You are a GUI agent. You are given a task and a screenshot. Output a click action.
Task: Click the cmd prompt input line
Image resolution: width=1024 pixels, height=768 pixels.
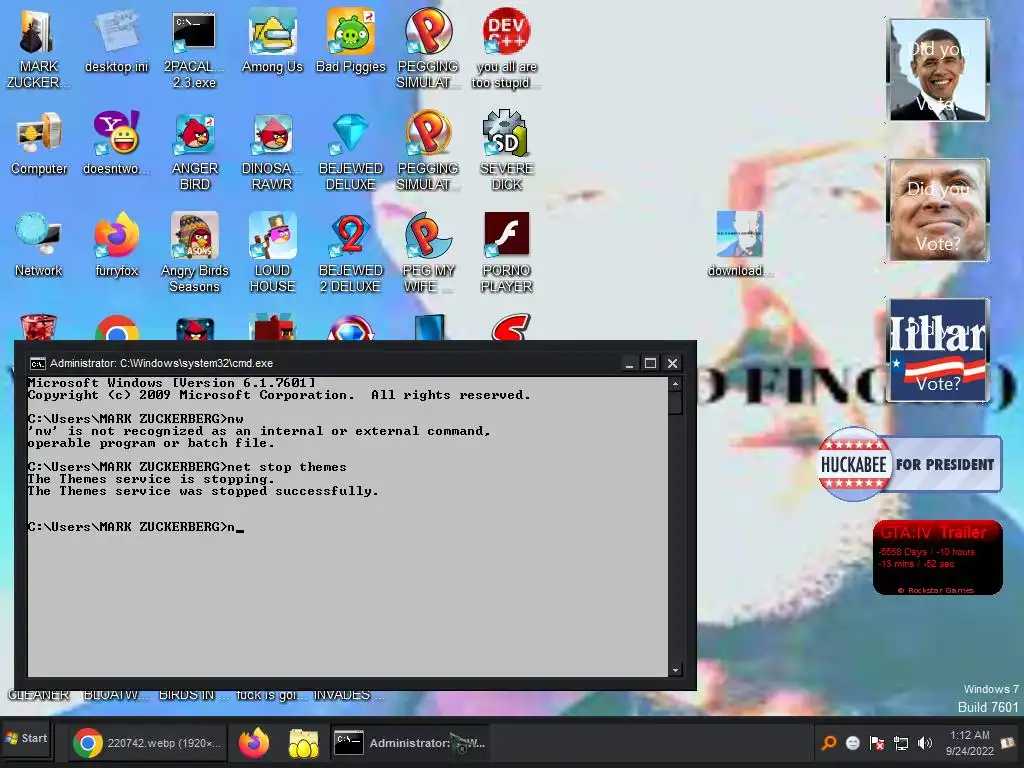coord(135,526)
